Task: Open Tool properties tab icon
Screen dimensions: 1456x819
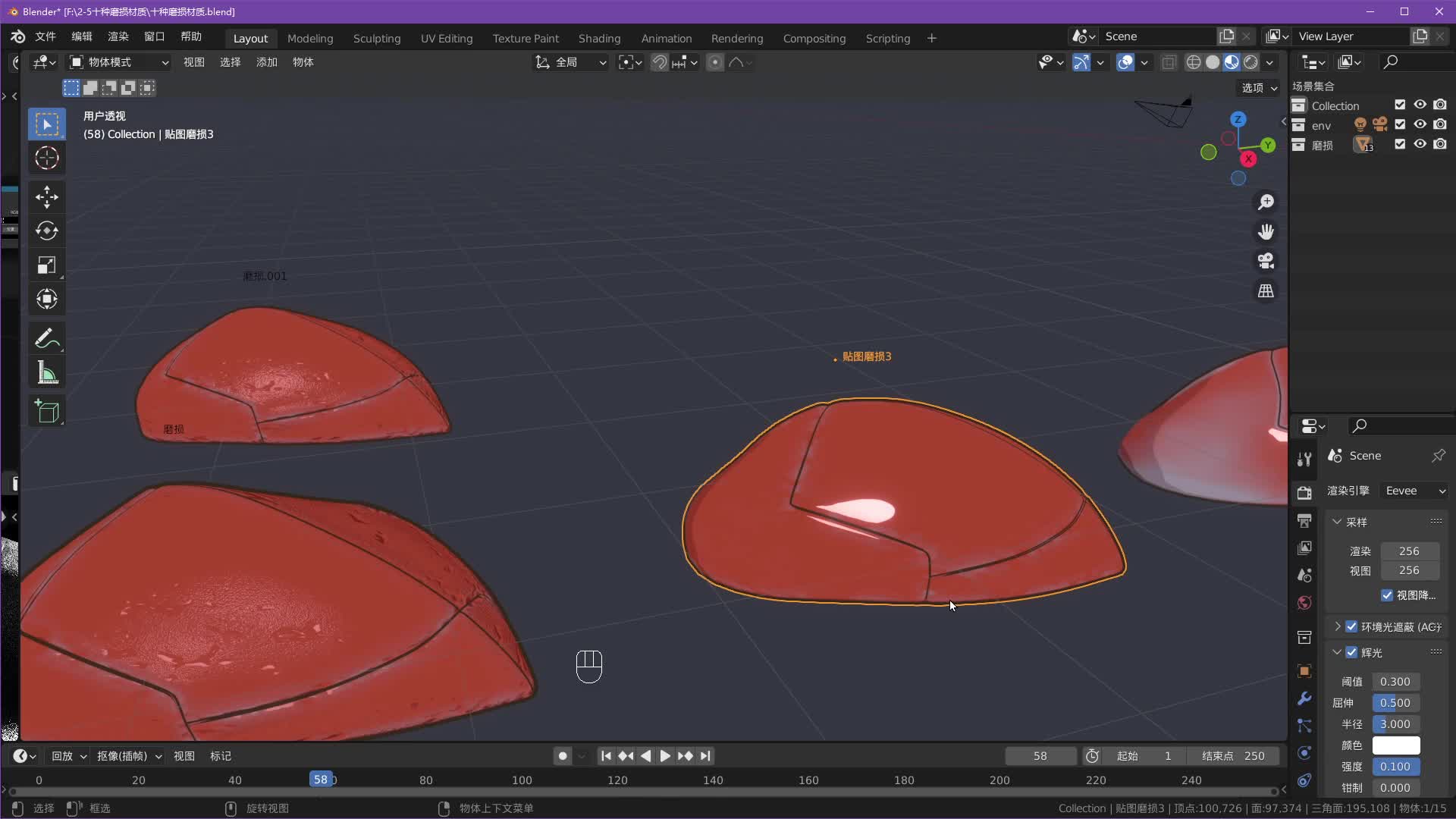Action: (x=1304, y=459)
